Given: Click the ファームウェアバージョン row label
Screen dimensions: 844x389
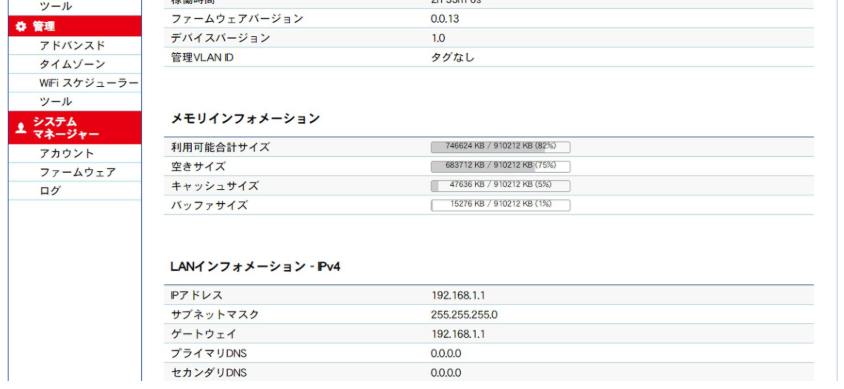Looking at the screenshot, I should (237, 19).
